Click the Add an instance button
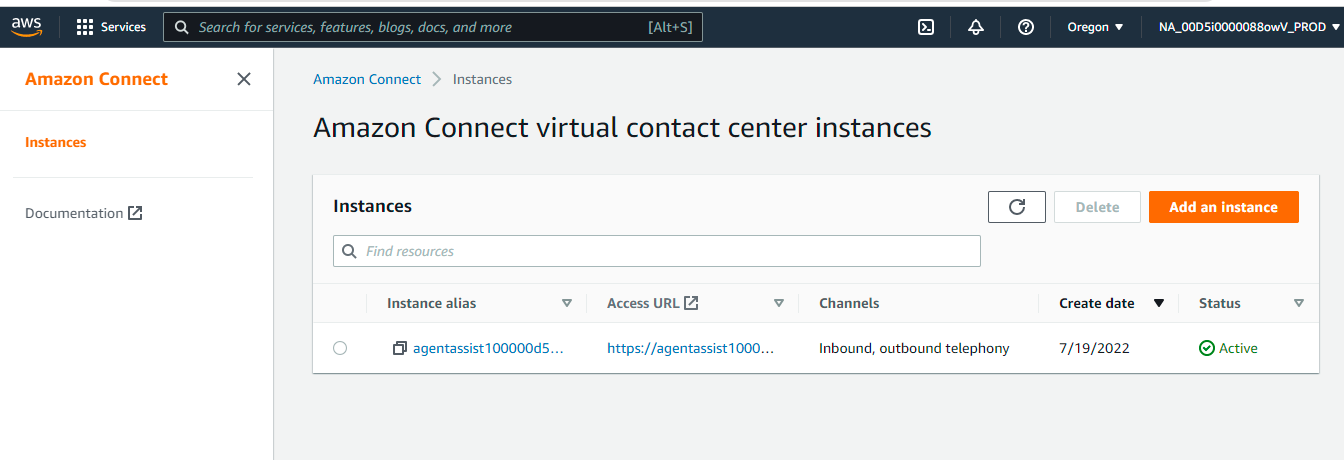 [1223, 207]
